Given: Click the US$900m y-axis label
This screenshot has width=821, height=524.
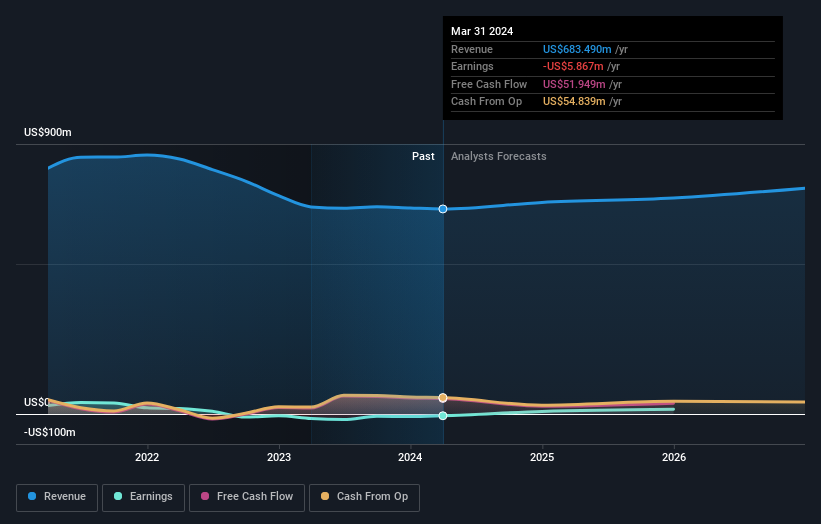Looking at the screenshot, I should click(48, 132).
